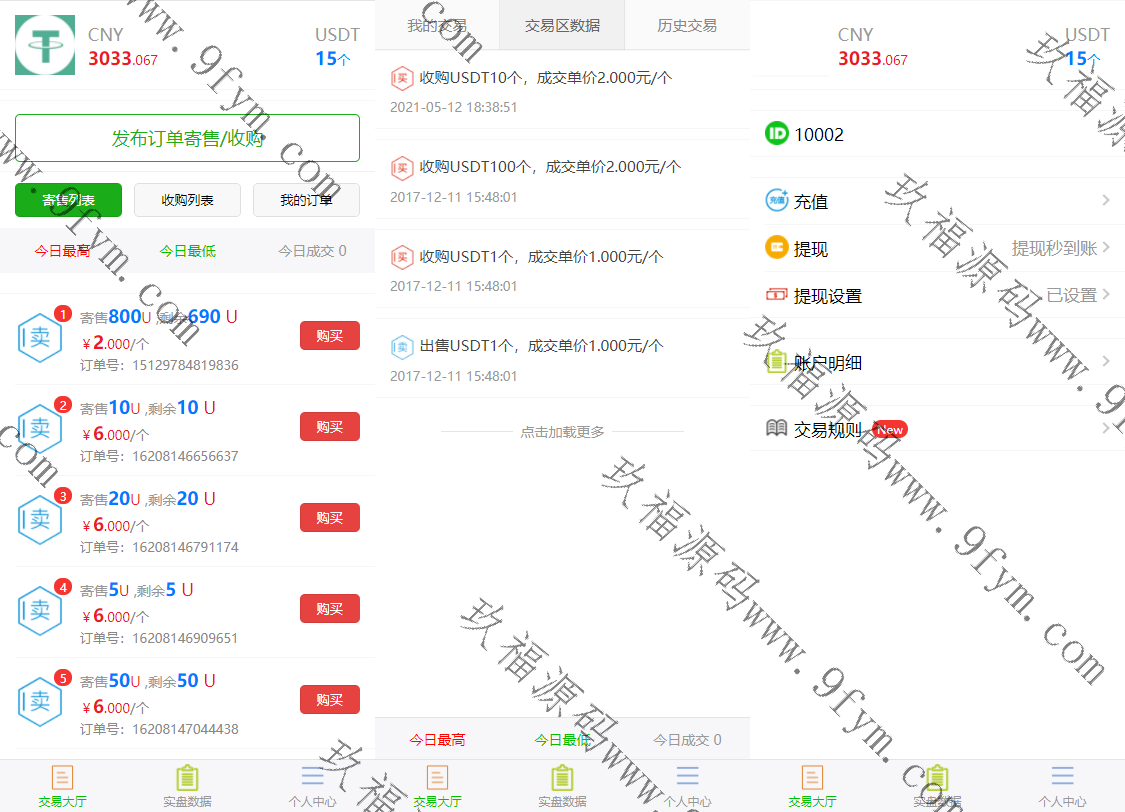
Task: Click the green ID badge icon beside 10002
Action: click(777, 134)
